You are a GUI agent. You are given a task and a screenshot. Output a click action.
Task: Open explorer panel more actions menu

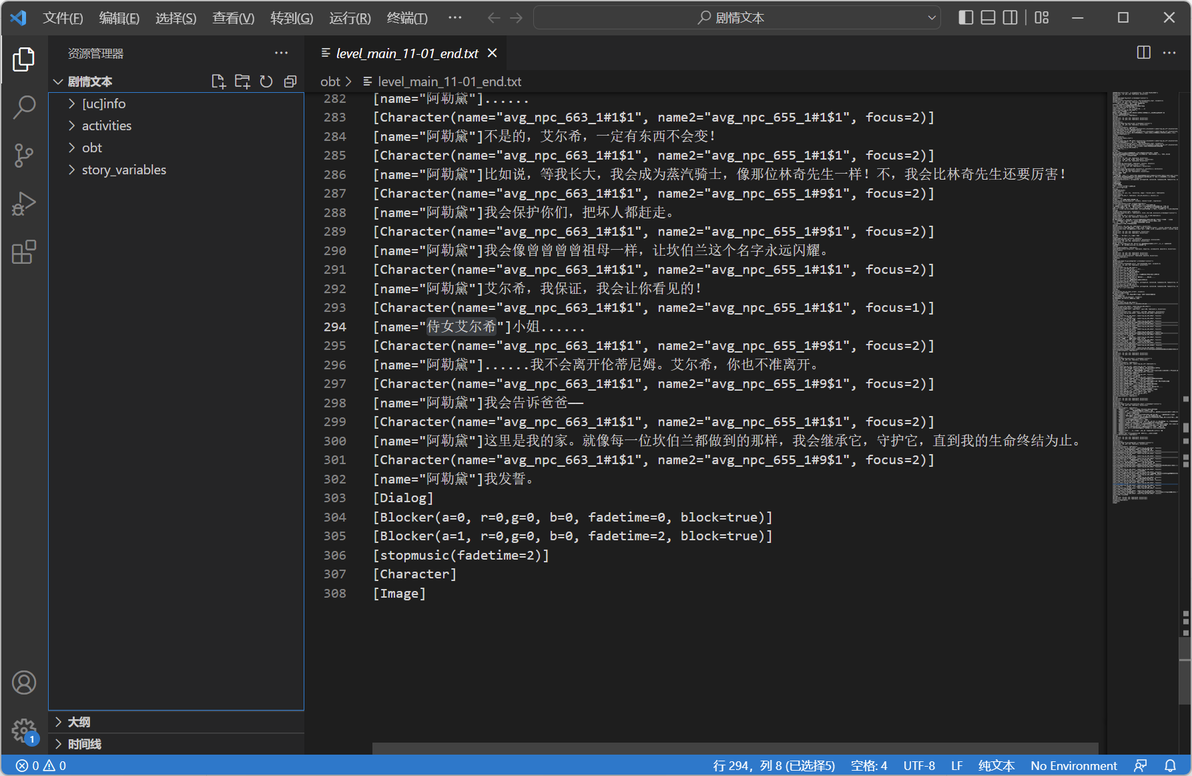pyautogui.click(x=281, y=53)
